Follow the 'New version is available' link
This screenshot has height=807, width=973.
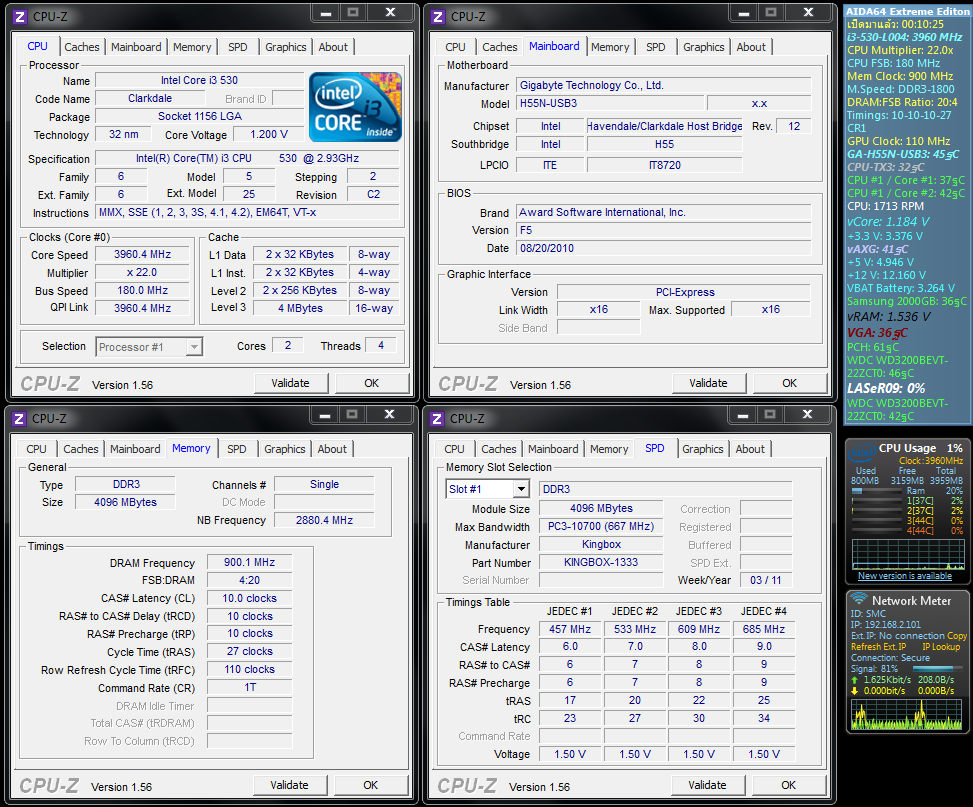click(904, 576)
